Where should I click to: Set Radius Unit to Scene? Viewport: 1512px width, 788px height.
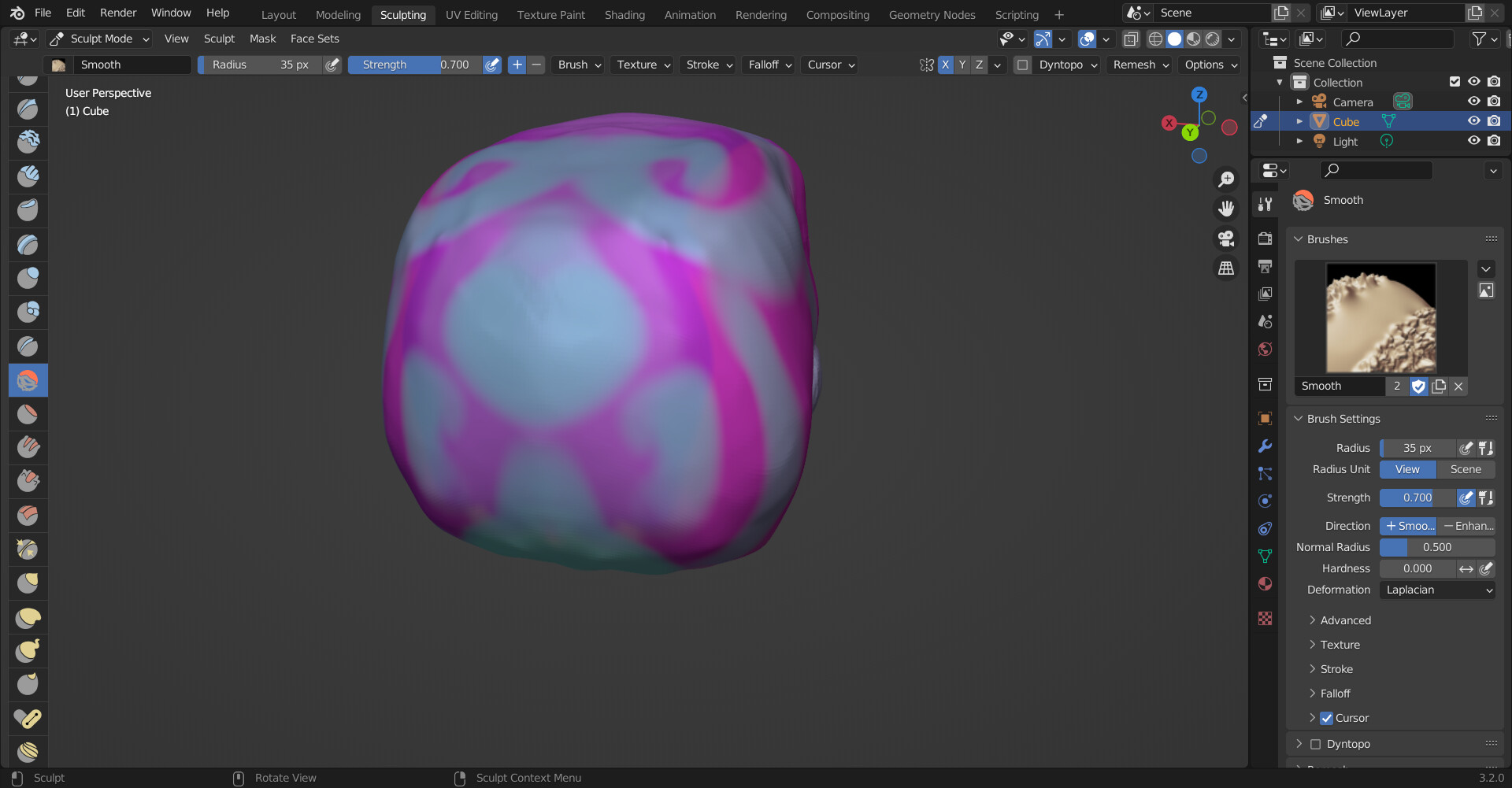point(1466,469)
